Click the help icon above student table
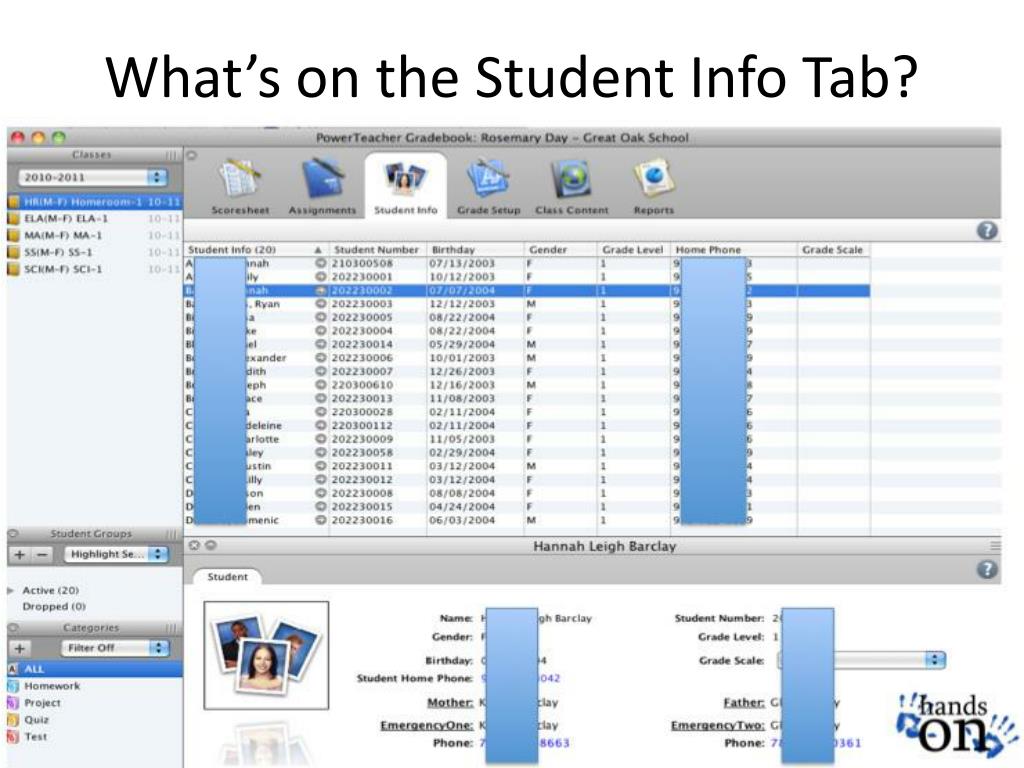Screen dimensions: 1024x768 (x=987, y=231)
